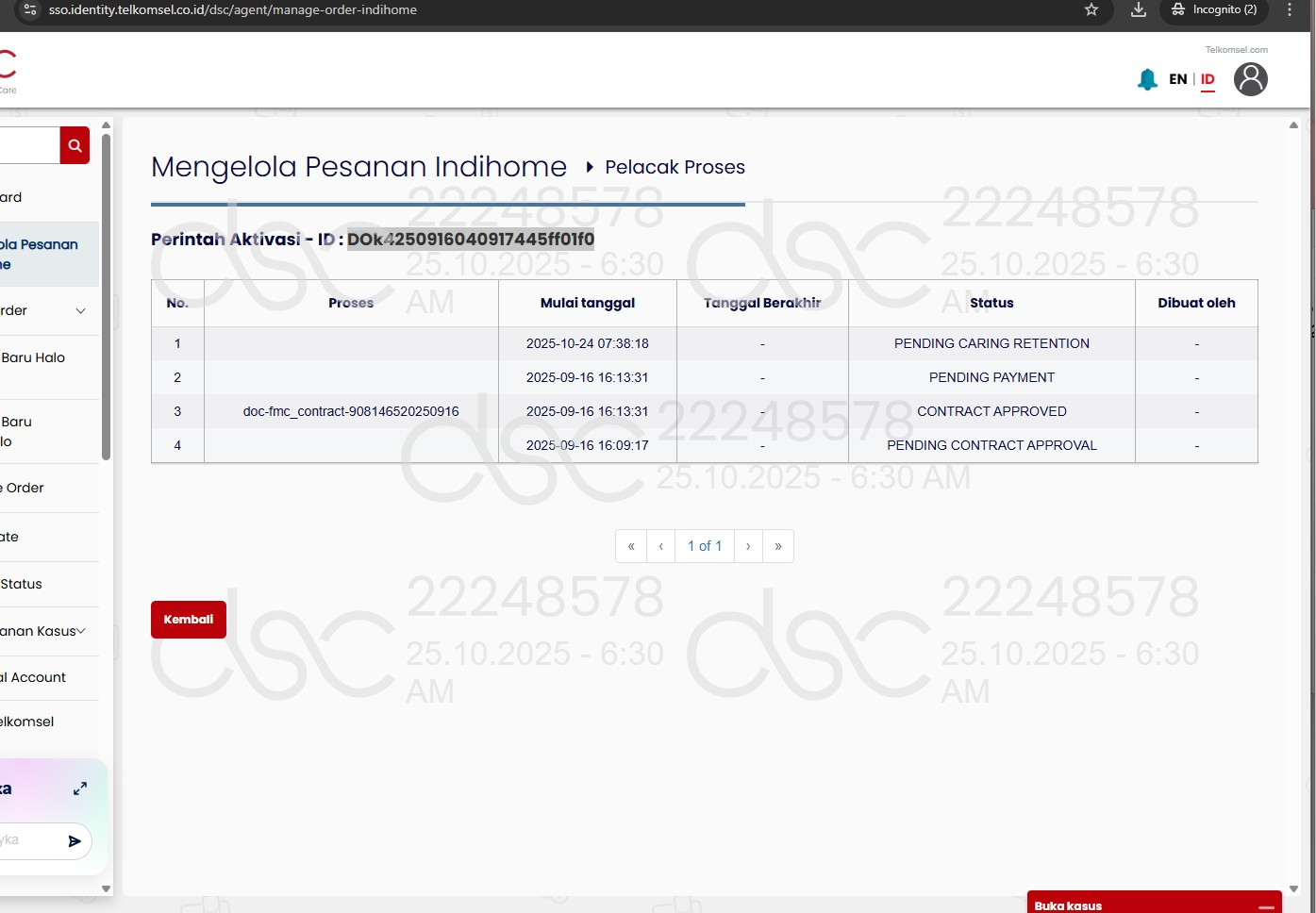The width and height of the screenshot is (1316, 913).
Task: Go to the next page
Action: pos(748,546)
